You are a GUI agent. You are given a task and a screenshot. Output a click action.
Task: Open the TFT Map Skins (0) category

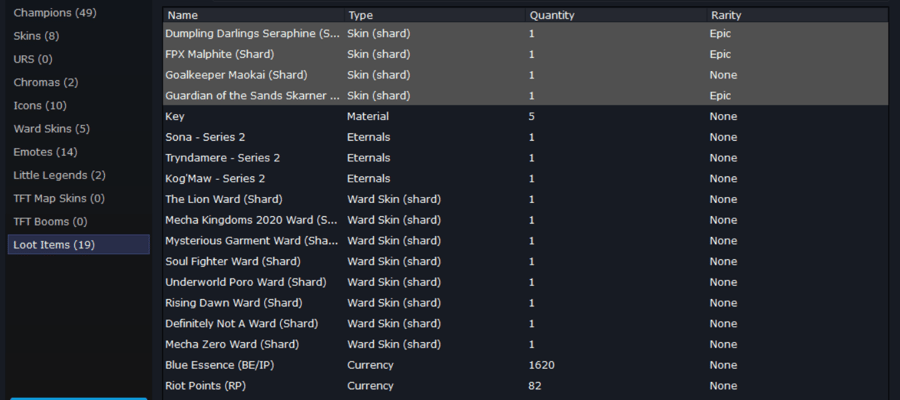click(x=78, y=199)
